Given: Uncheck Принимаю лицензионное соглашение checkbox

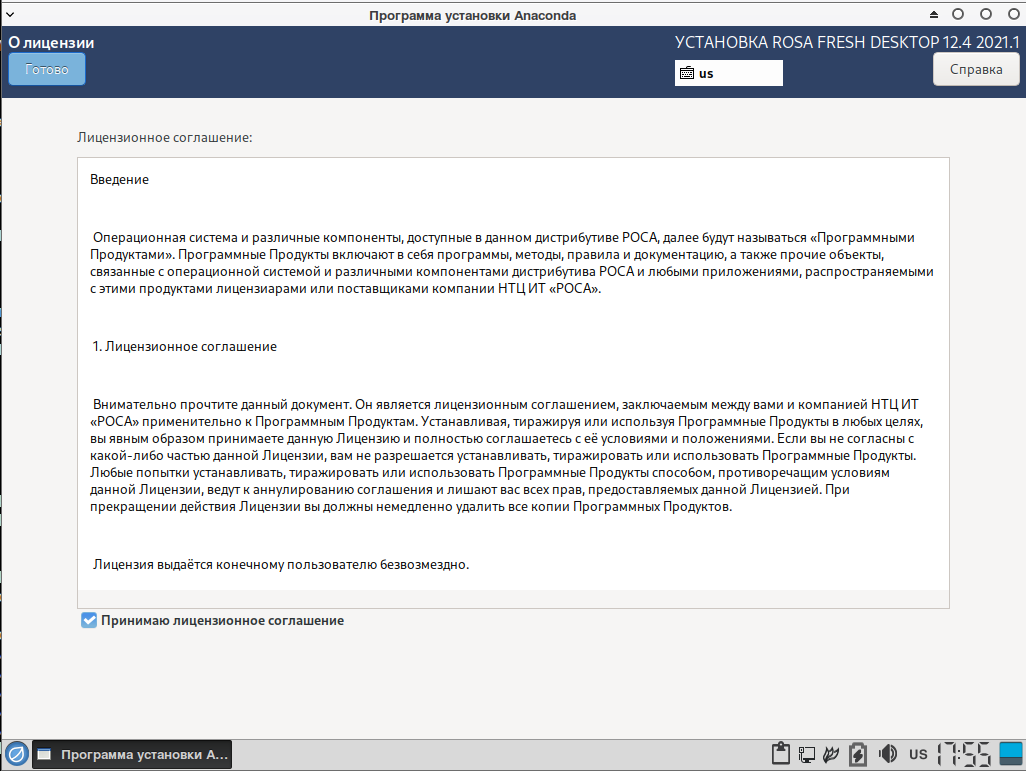Looking at the screenshot, I should tap(89, 620).
